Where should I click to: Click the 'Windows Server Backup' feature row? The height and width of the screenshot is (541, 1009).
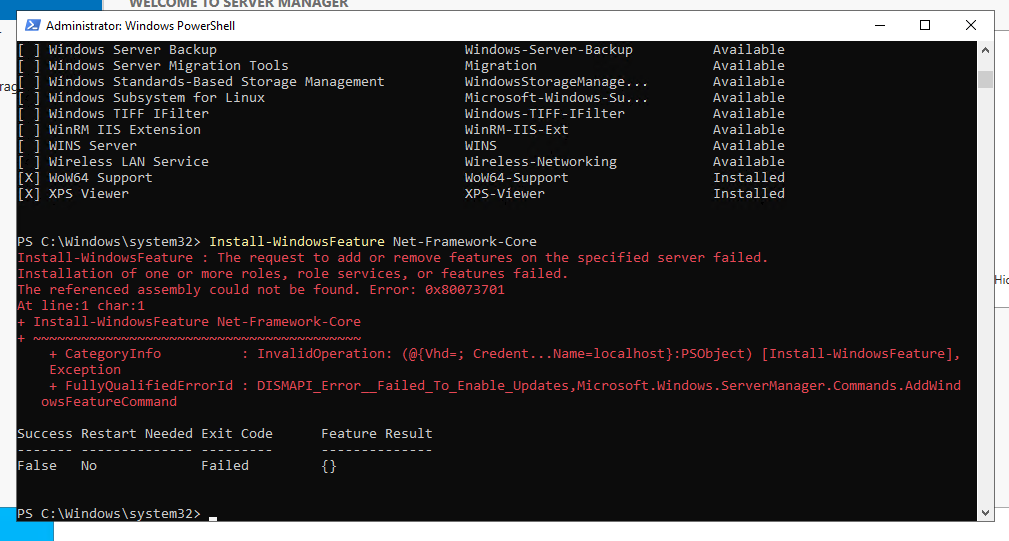(x=401, y=50)
